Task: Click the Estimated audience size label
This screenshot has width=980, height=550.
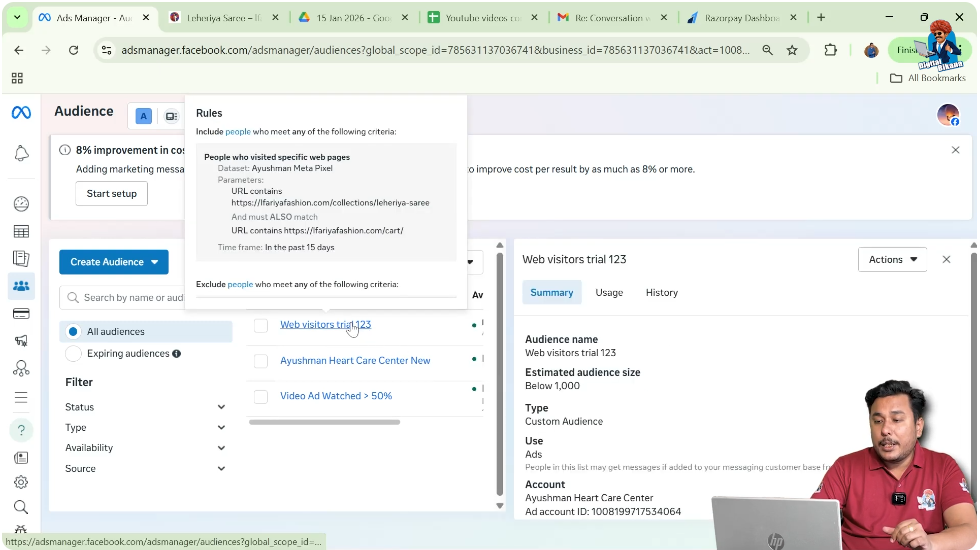Action: pos(582,372)
